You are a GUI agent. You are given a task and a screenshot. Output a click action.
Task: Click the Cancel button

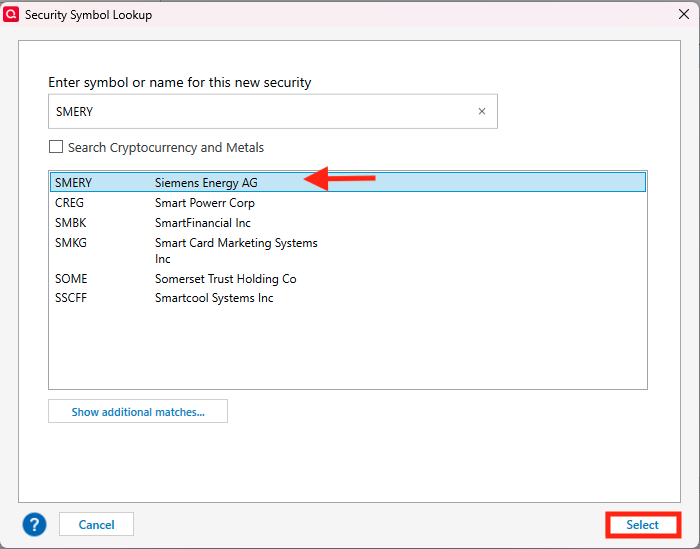pos(96,524)
